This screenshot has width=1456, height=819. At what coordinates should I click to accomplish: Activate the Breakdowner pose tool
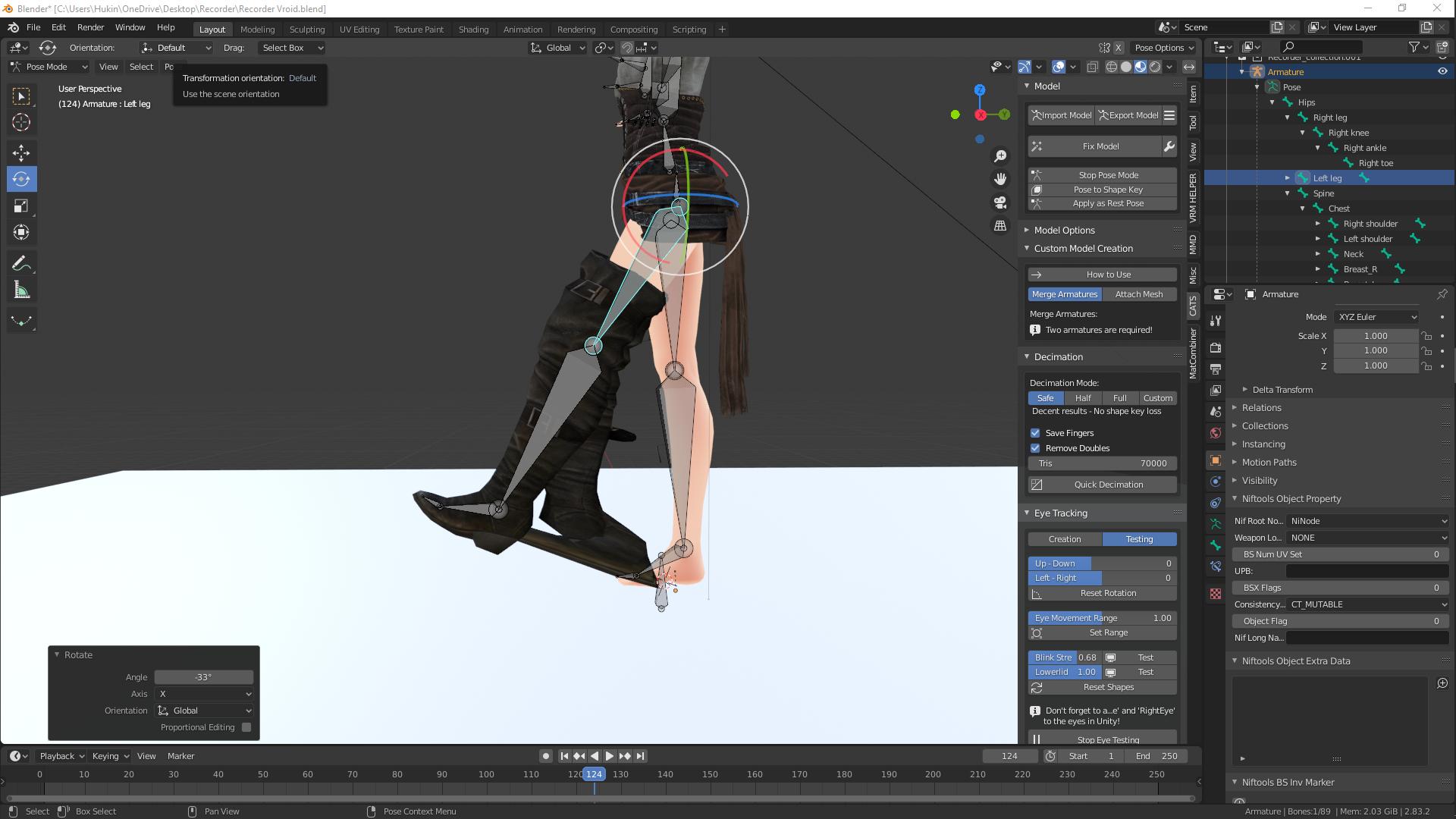21,321
